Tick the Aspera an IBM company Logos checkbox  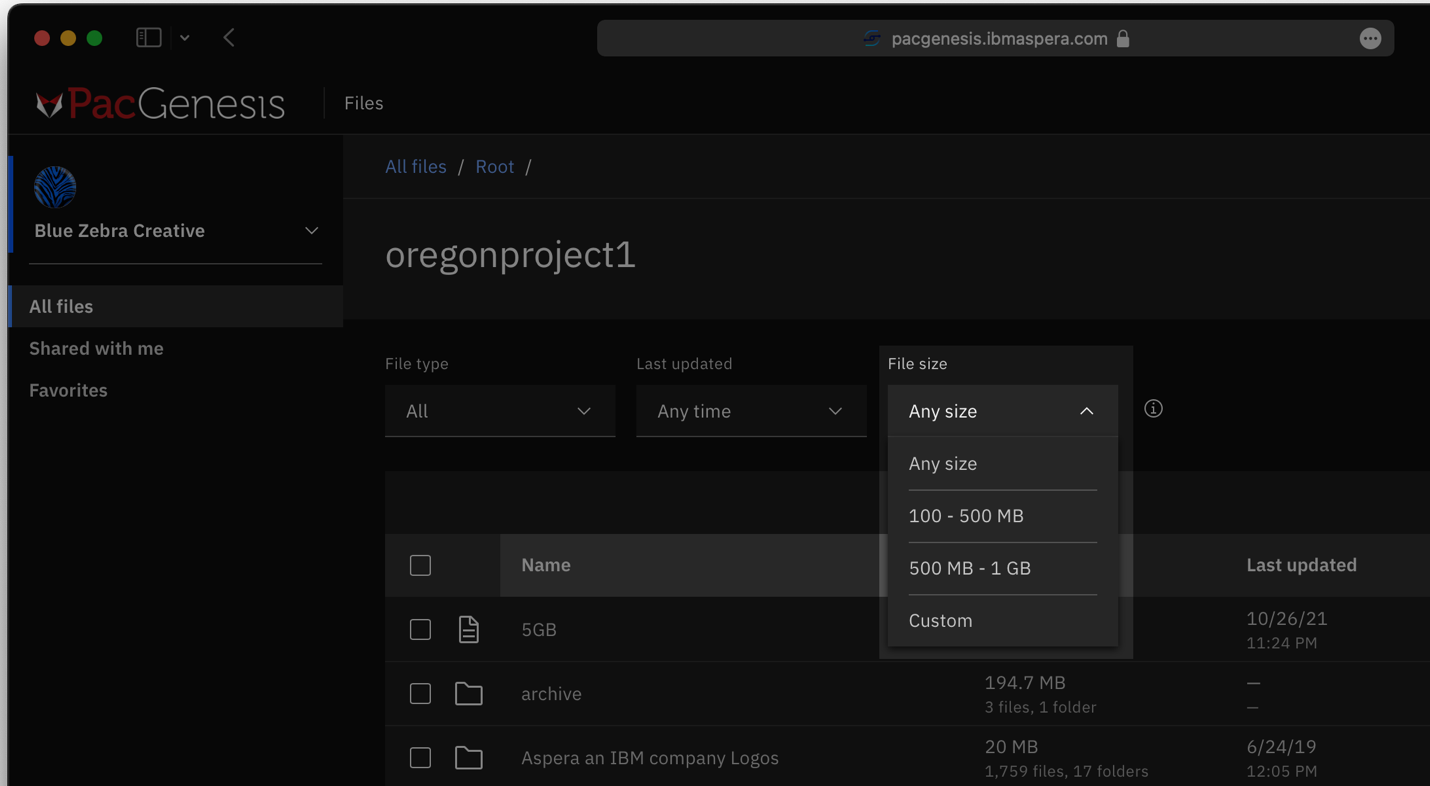(420, 757)
